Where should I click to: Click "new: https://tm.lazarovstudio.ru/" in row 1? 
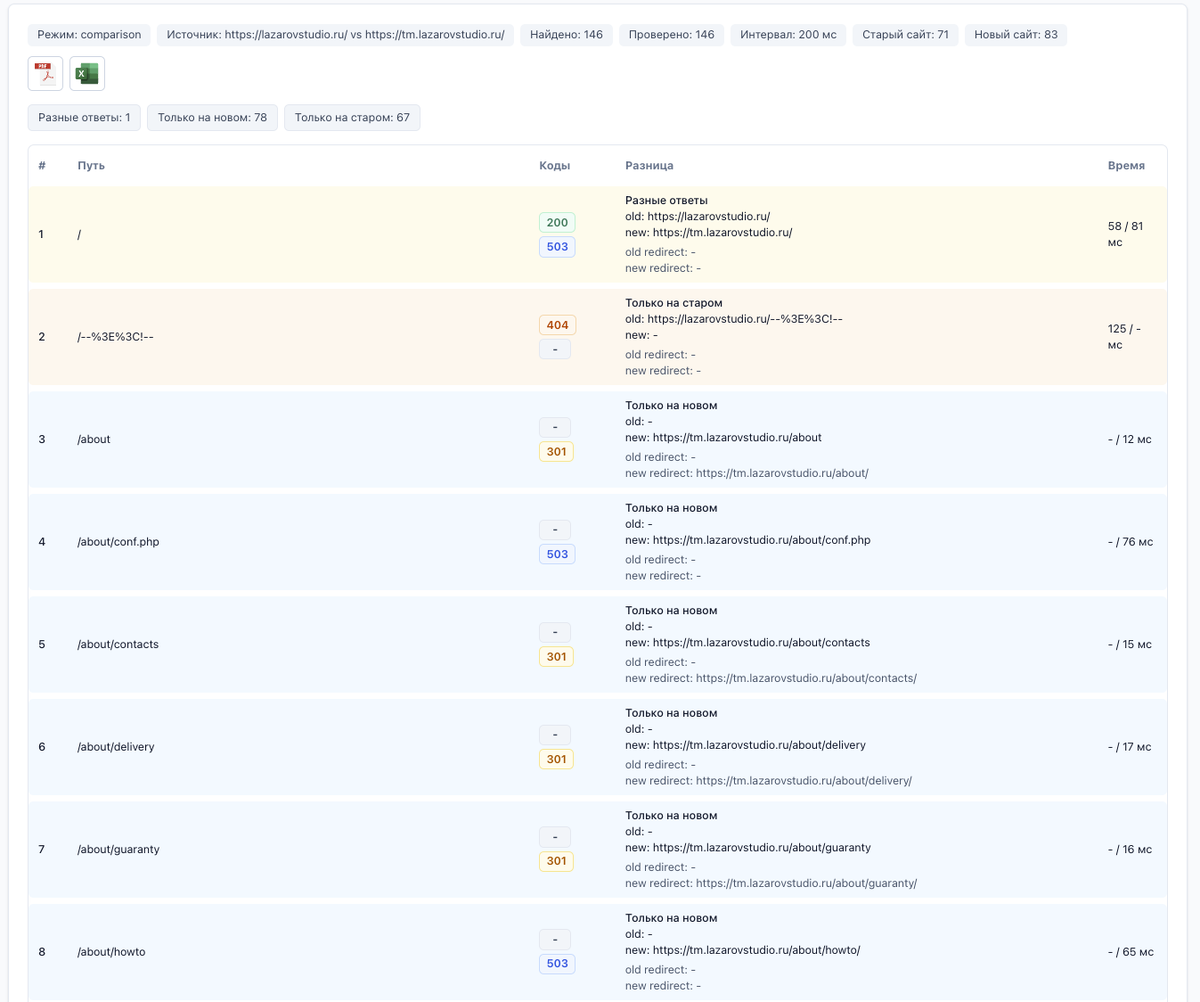click(x=709, y=232)
